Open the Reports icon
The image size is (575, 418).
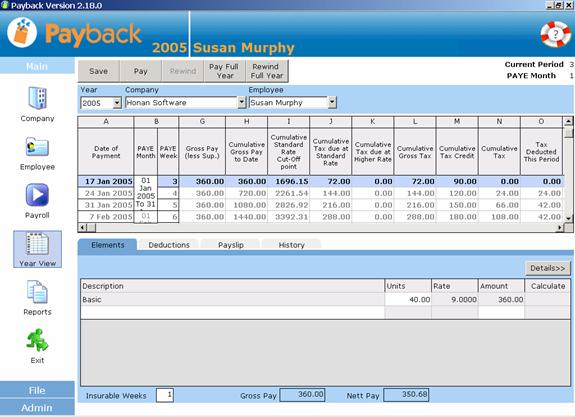pos(37,292)
